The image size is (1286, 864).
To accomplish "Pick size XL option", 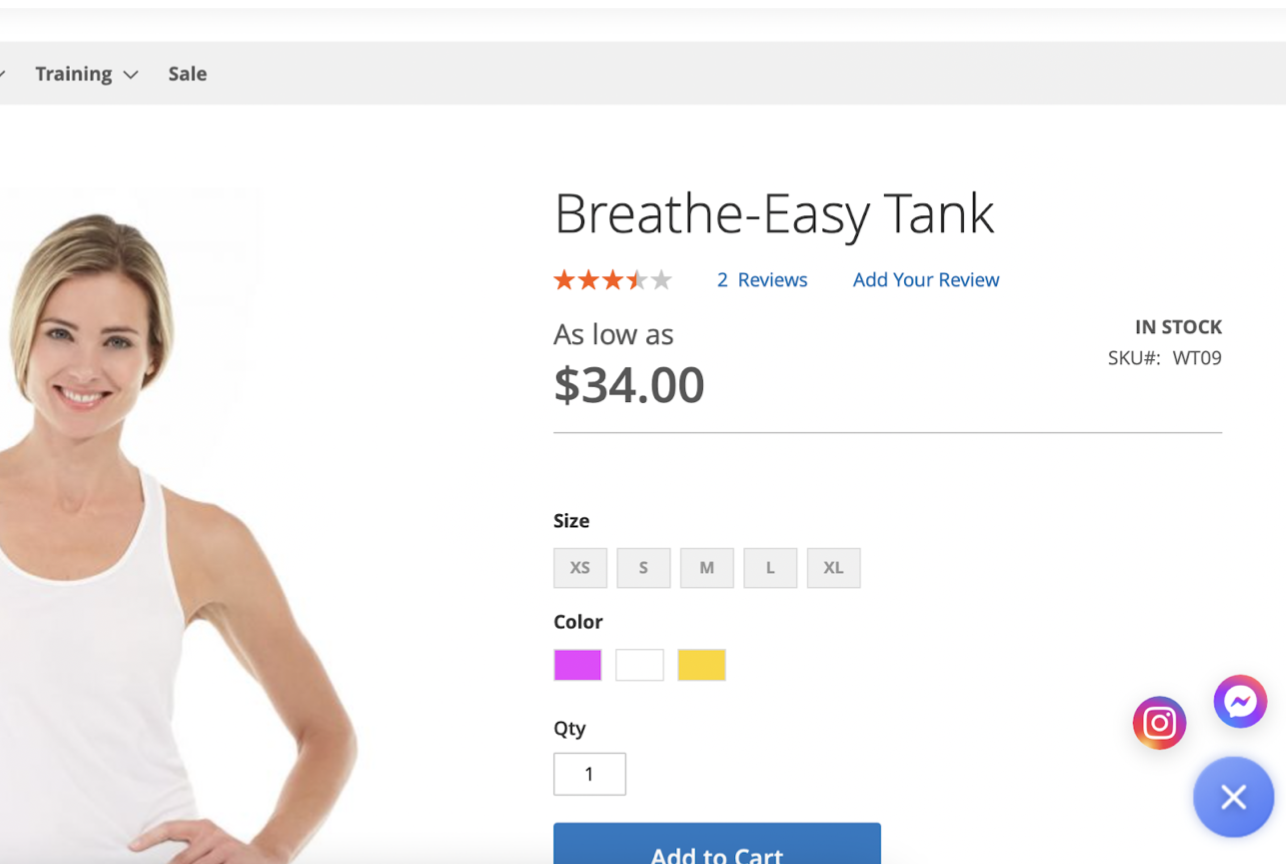I will [x=833, y=568].
